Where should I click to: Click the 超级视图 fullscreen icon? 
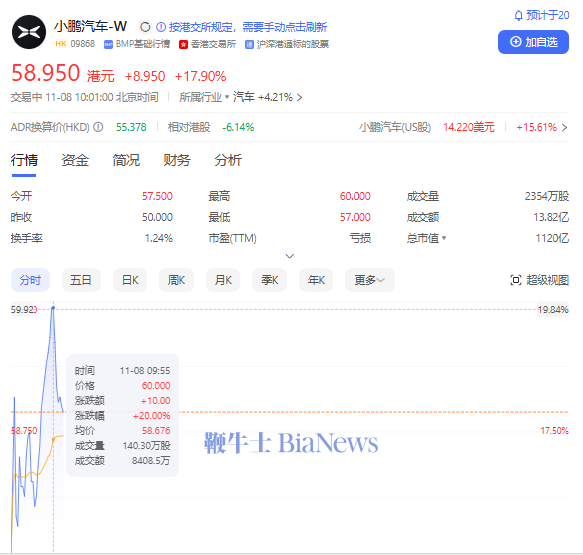coord(516,280)
